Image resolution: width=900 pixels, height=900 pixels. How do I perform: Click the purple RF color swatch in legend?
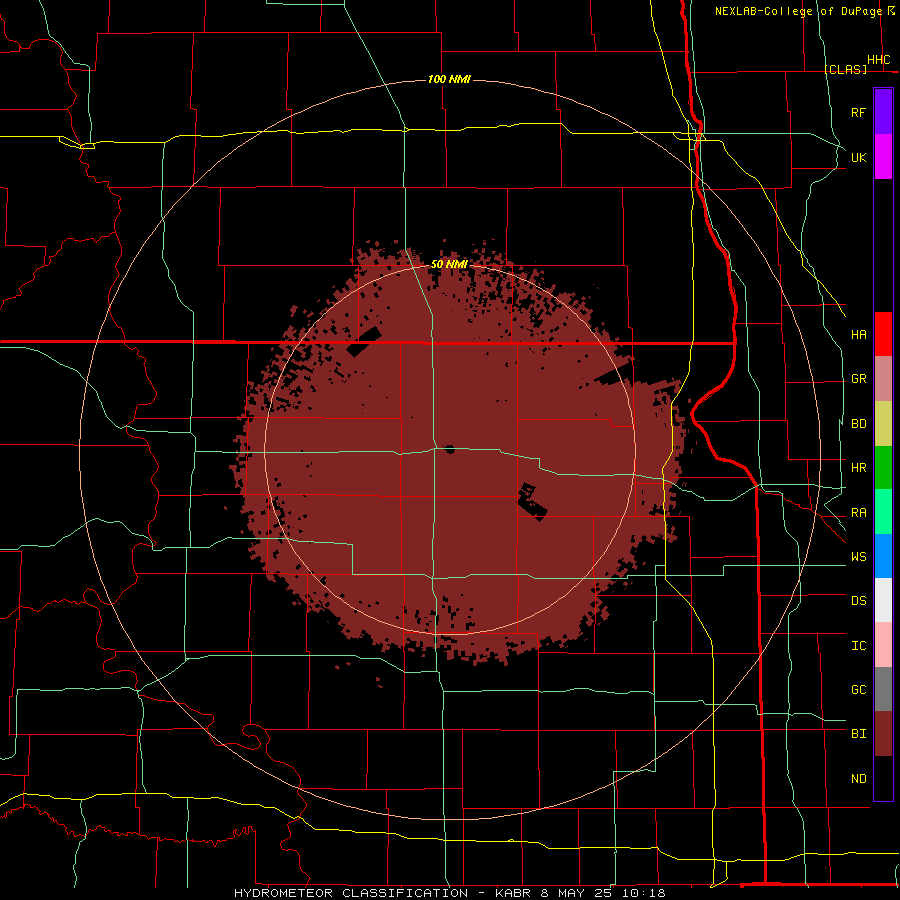click(883, 112)
